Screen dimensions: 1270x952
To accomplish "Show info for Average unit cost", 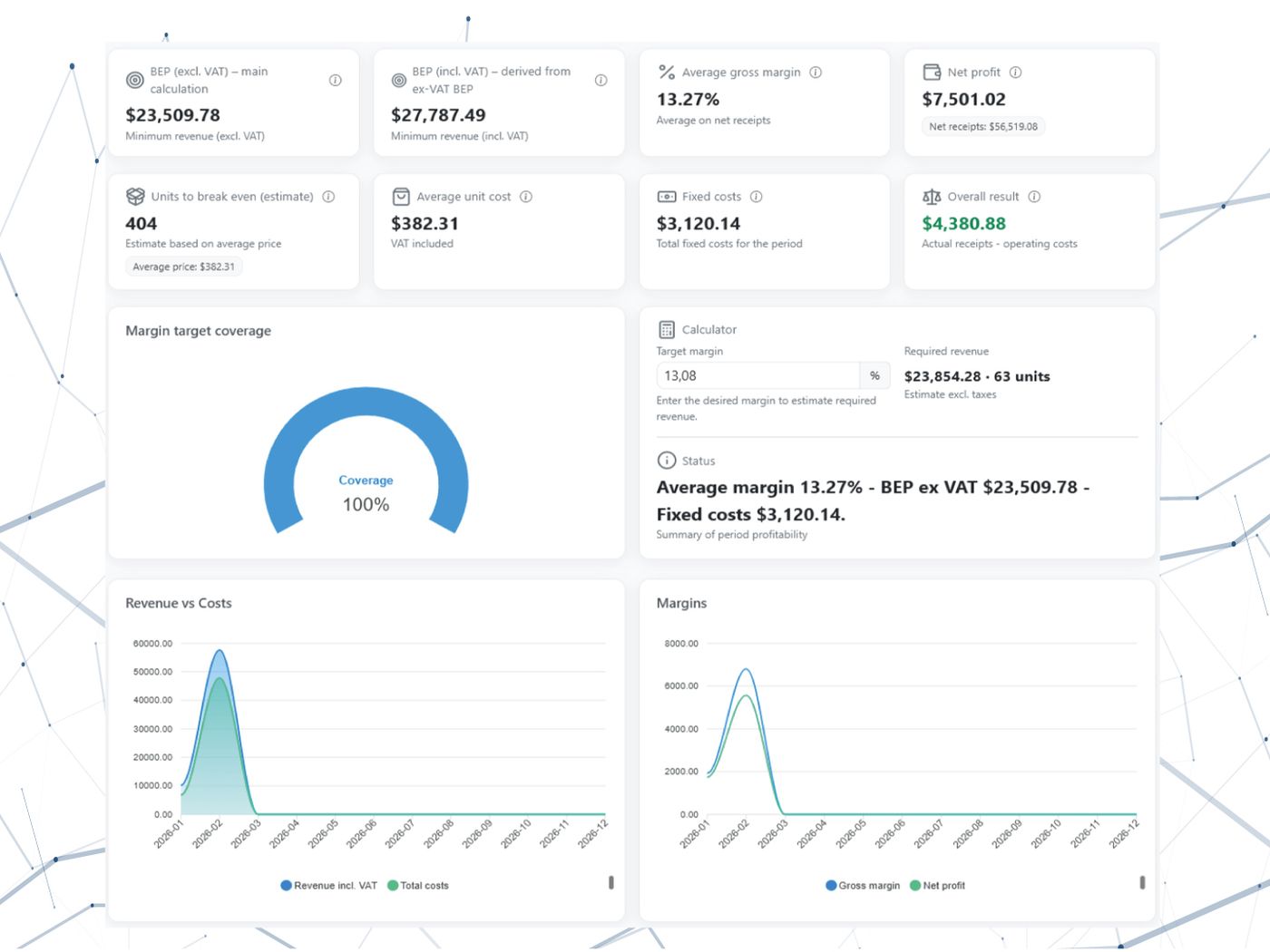I will click(526, 197).
